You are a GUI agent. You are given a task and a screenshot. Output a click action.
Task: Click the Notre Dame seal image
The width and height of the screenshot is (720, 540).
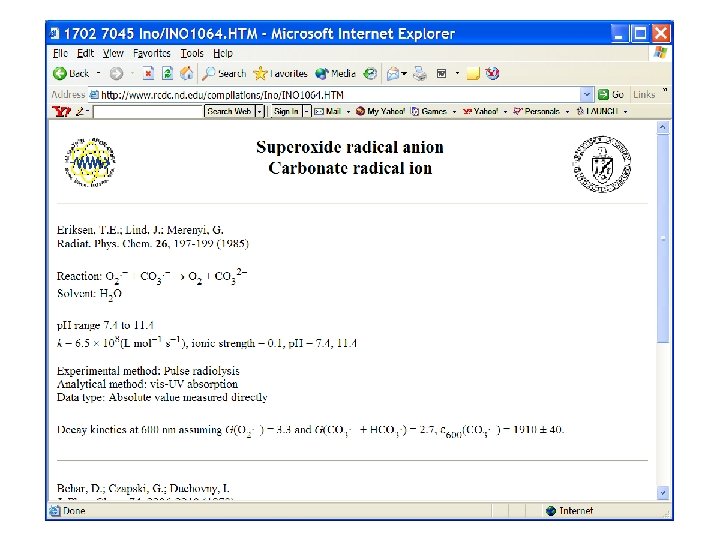click(602, 164)
